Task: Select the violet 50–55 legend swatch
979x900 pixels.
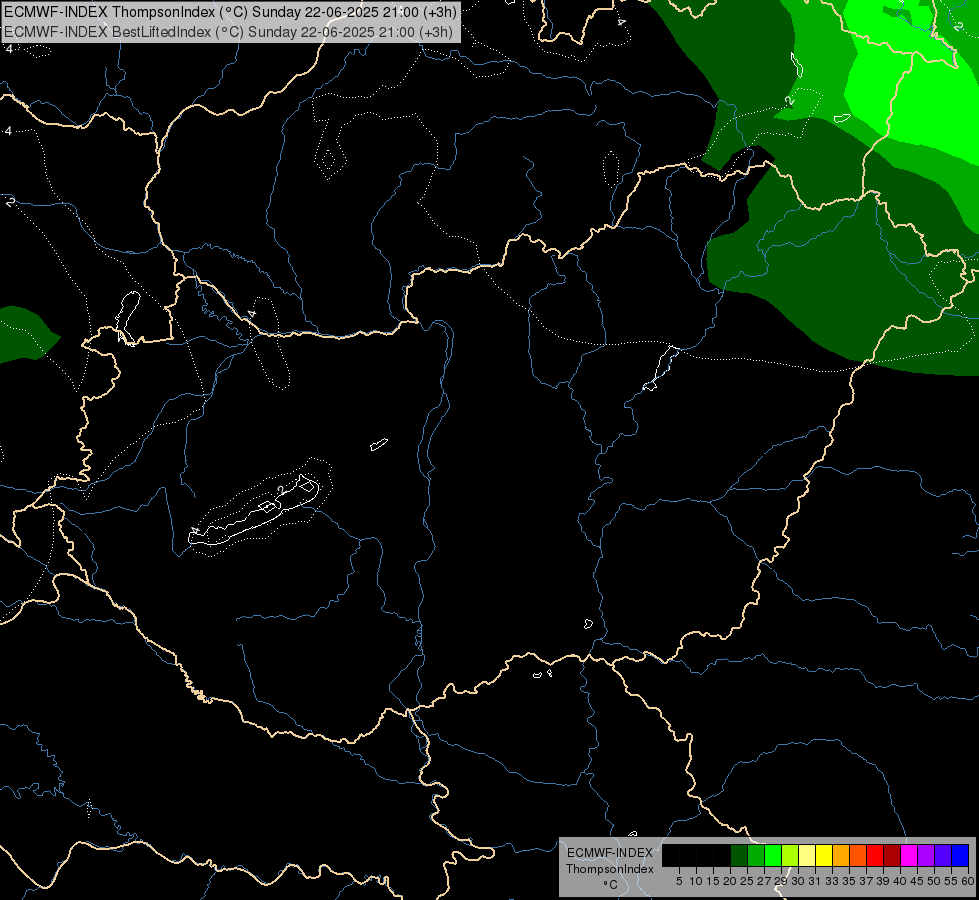Action: tap(943, 855)
